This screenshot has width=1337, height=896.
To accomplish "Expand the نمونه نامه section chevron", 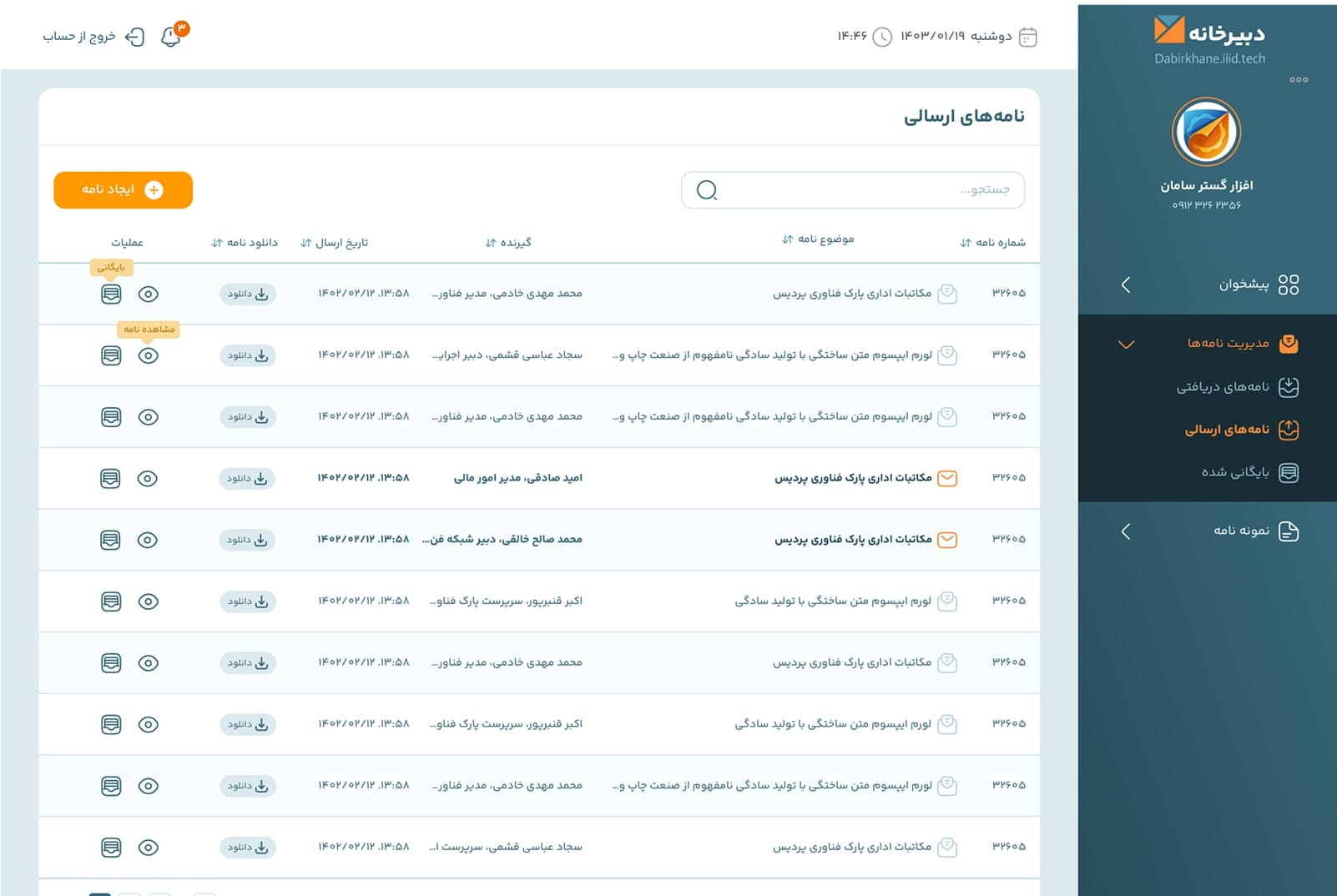I will point(1126,531).
